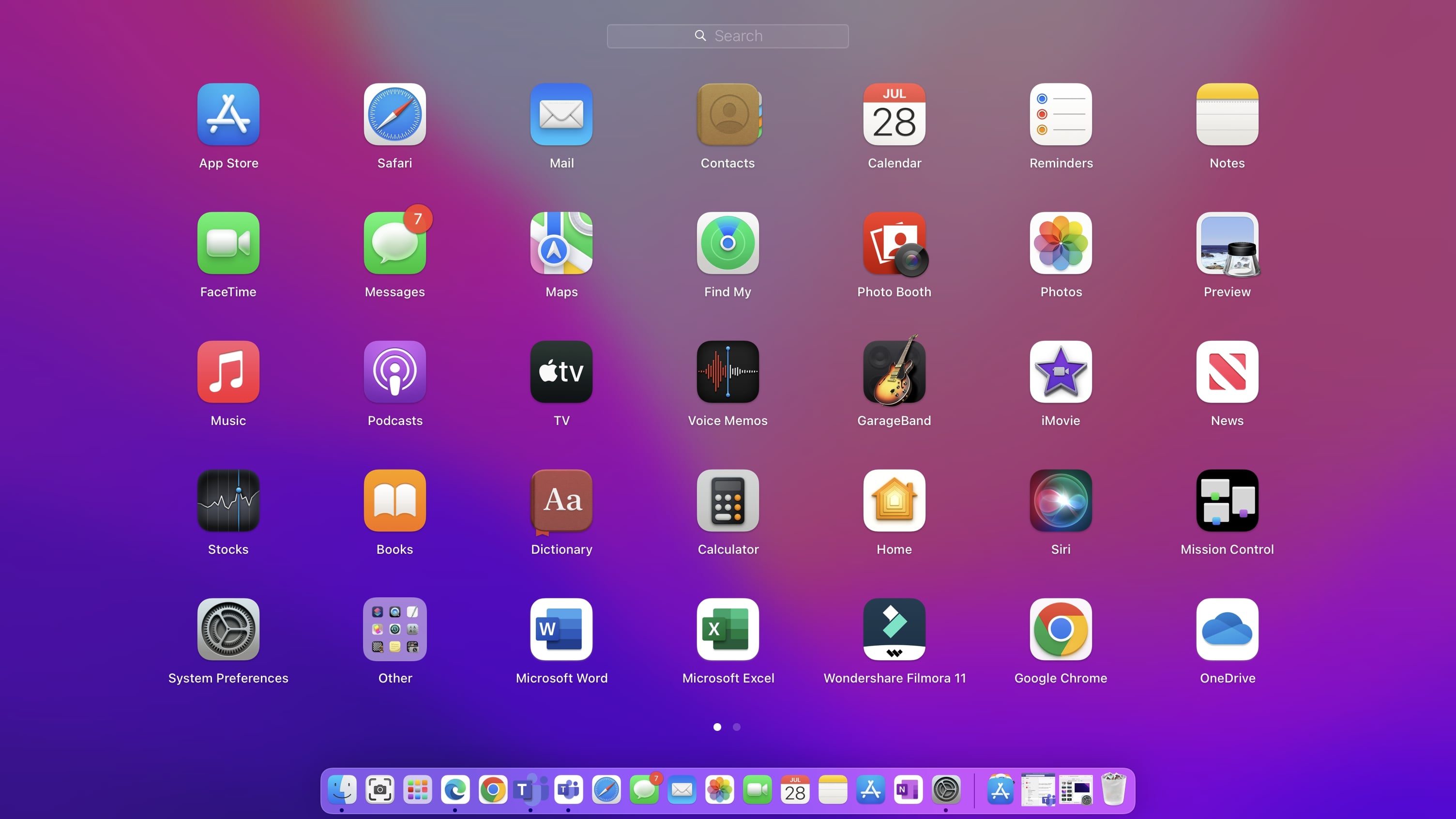Select the Voice Memos app
Viewport: 1456px width, 819px height.
click(728, 372)
